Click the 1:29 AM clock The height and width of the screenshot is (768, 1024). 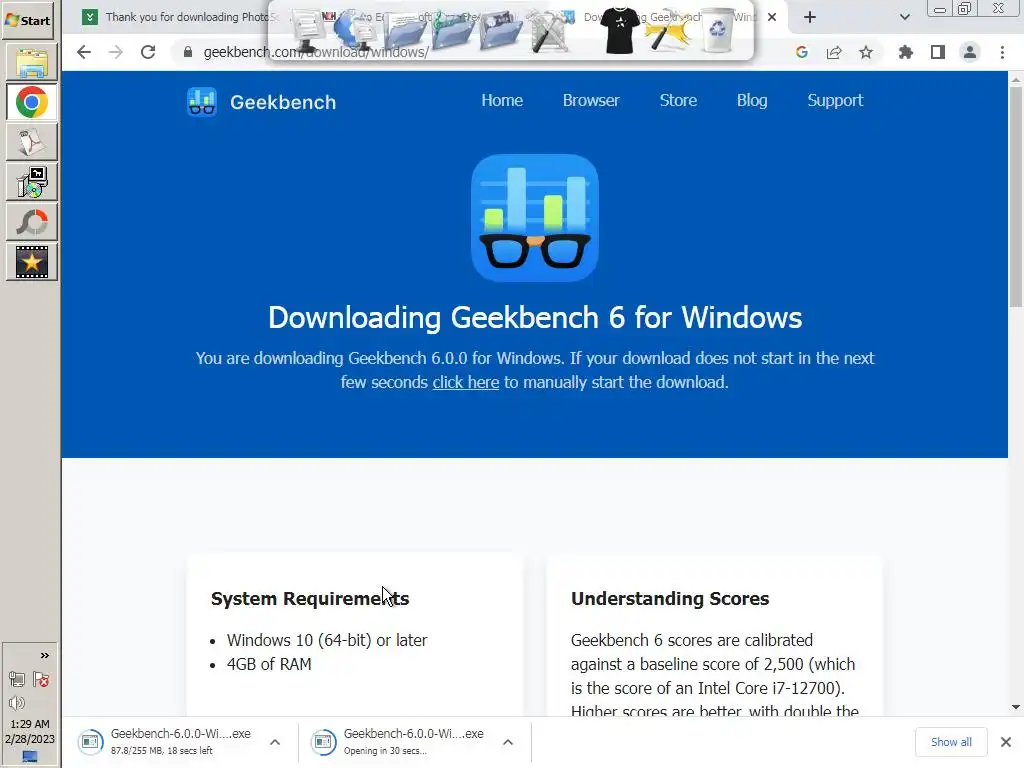(29, 724)
